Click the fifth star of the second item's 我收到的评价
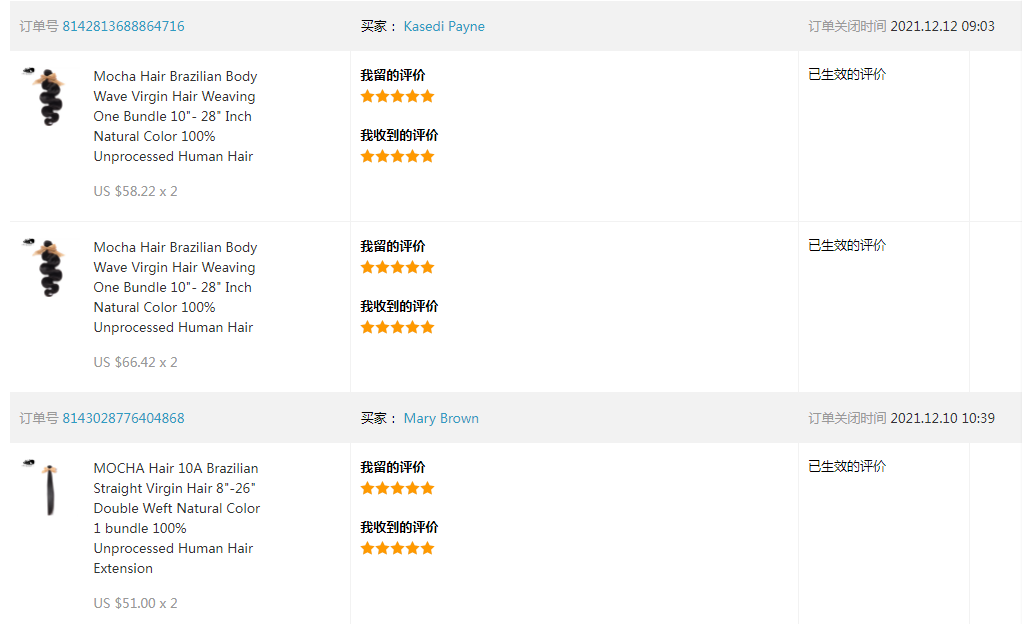Screen dimensions: 1022x624 click(428, 326)
